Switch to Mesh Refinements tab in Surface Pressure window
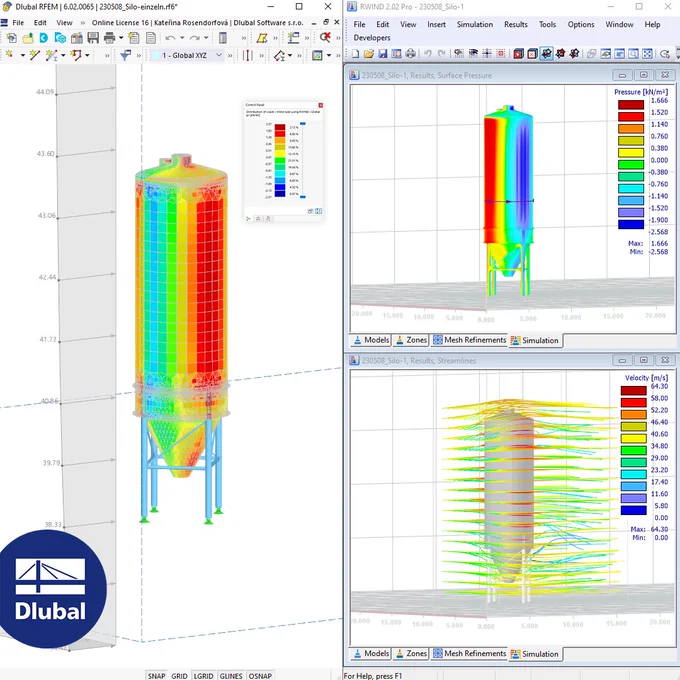The height and width of the screenshot is (680, 680). [x=469, y=340]
